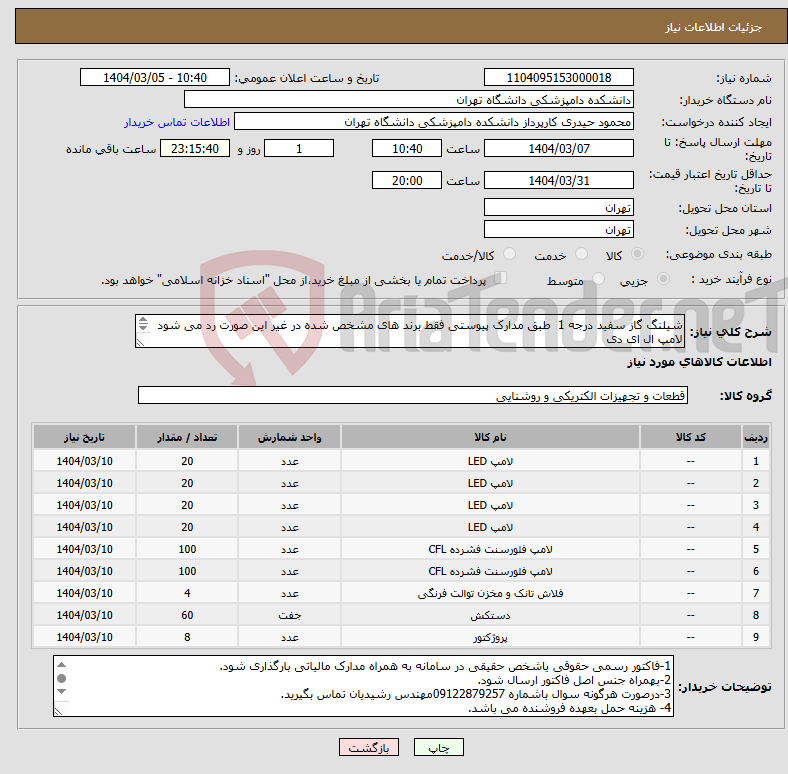Click the واحد شمارش column header
Screen dimensions: 788x774
coord(289,437)
